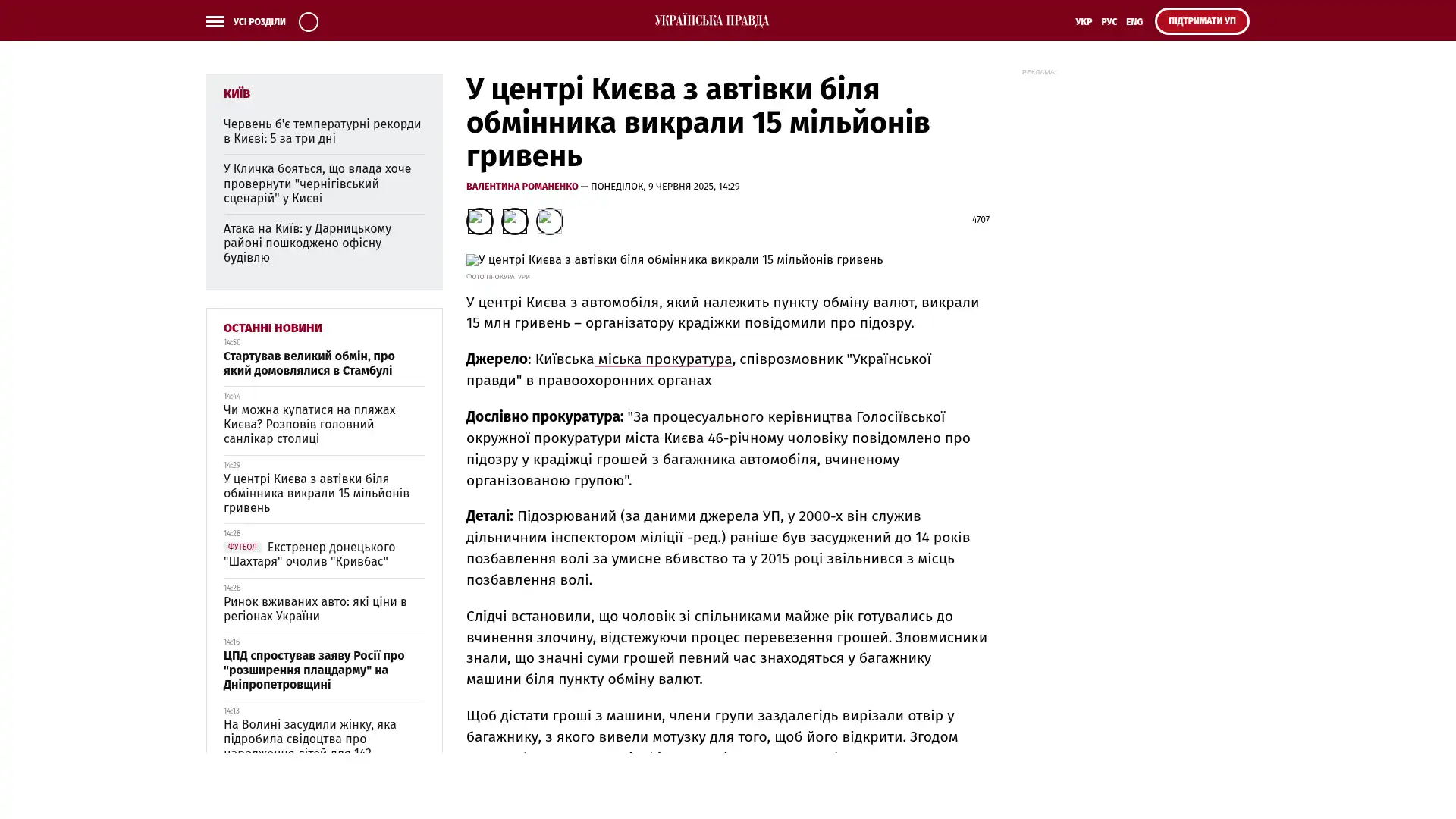
Task: Open the ФУТБОЛ tag label
Action: pos(242,548)
